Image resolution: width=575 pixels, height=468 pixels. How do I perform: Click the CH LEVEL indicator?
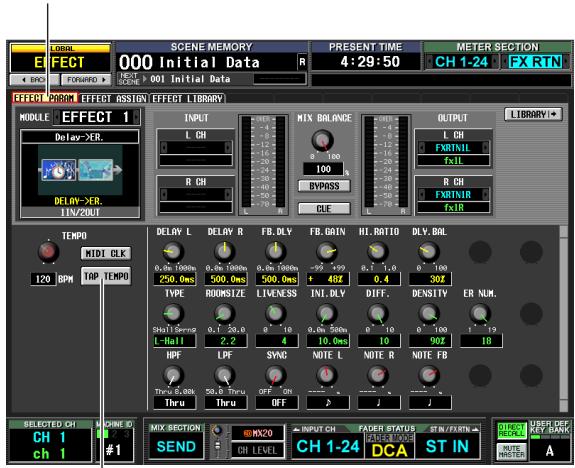pos(258,450)
